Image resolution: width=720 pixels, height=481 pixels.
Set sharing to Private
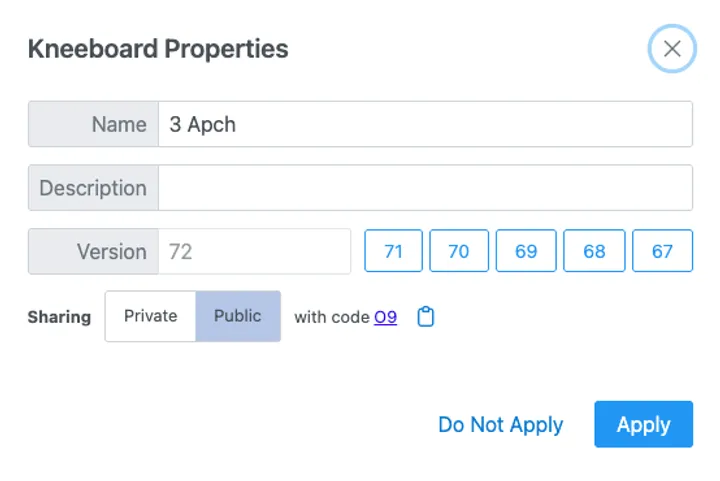tap(150, 316)
